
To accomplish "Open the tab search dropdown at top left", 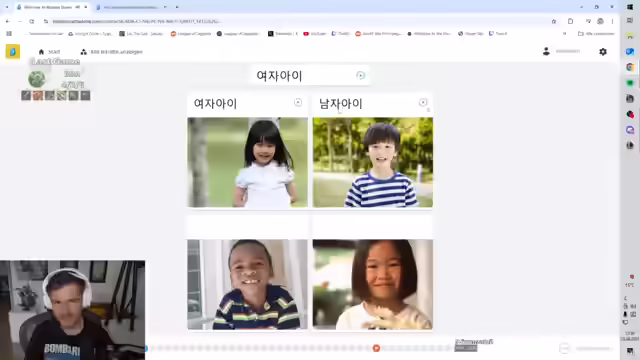I will [7, 7].
